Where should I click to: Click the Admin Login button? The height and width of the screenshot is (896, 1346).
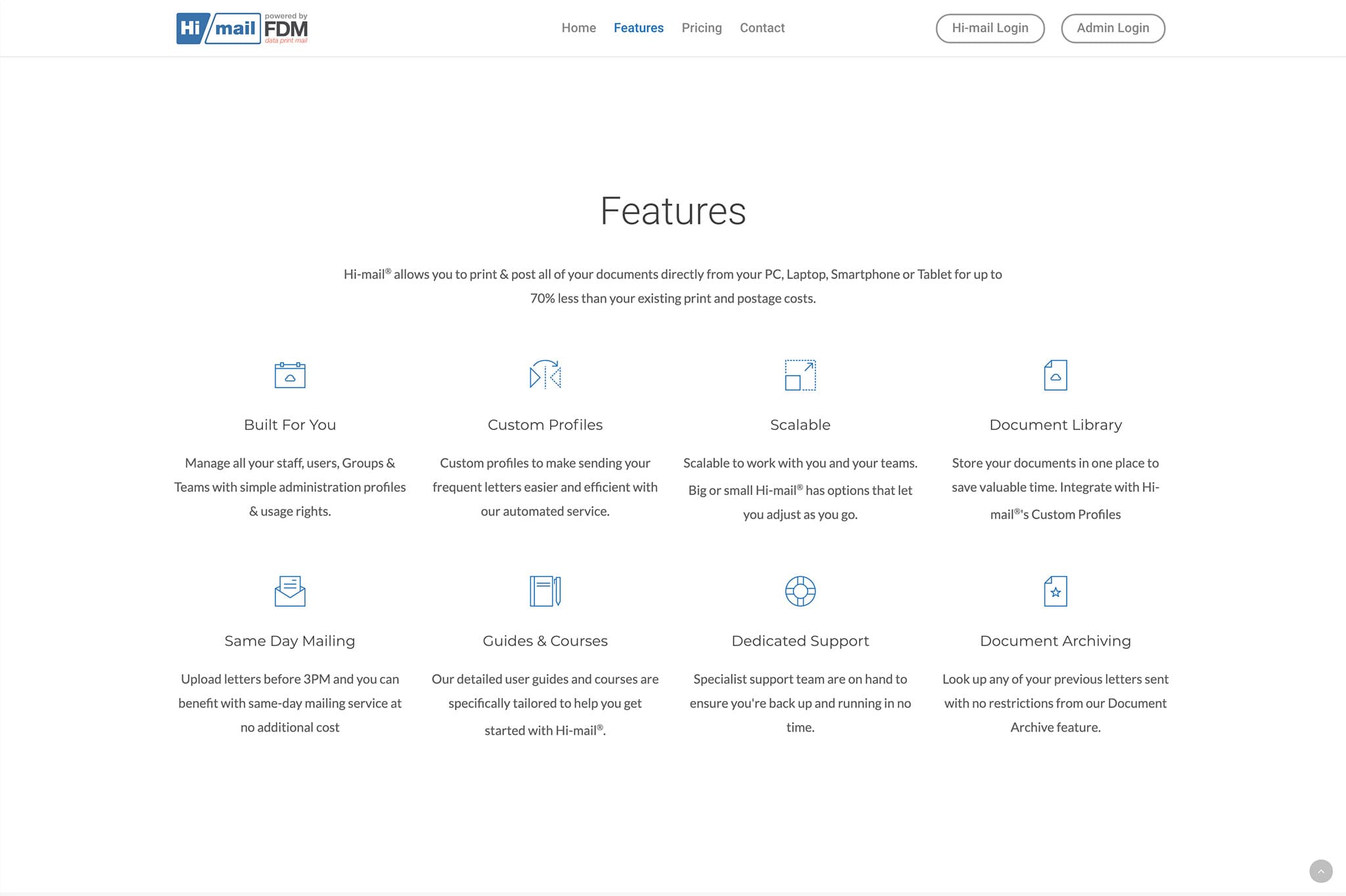tap(1113, 28)
